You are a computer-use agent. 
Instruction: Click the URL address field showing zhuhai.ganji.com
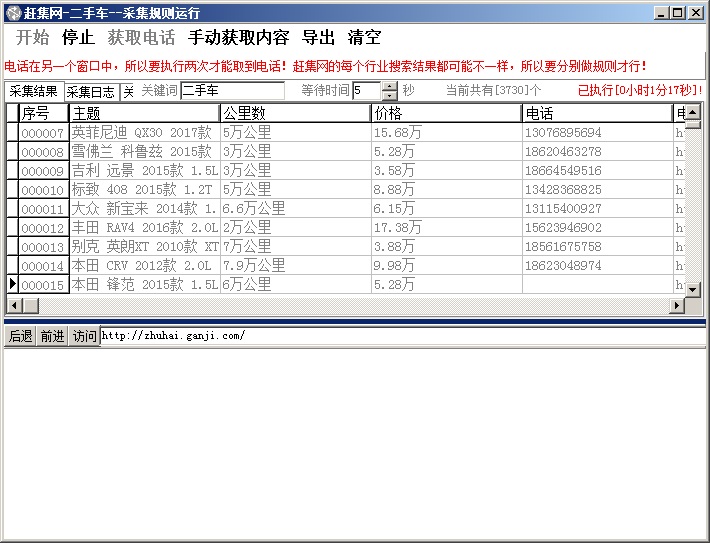point(400,336)
